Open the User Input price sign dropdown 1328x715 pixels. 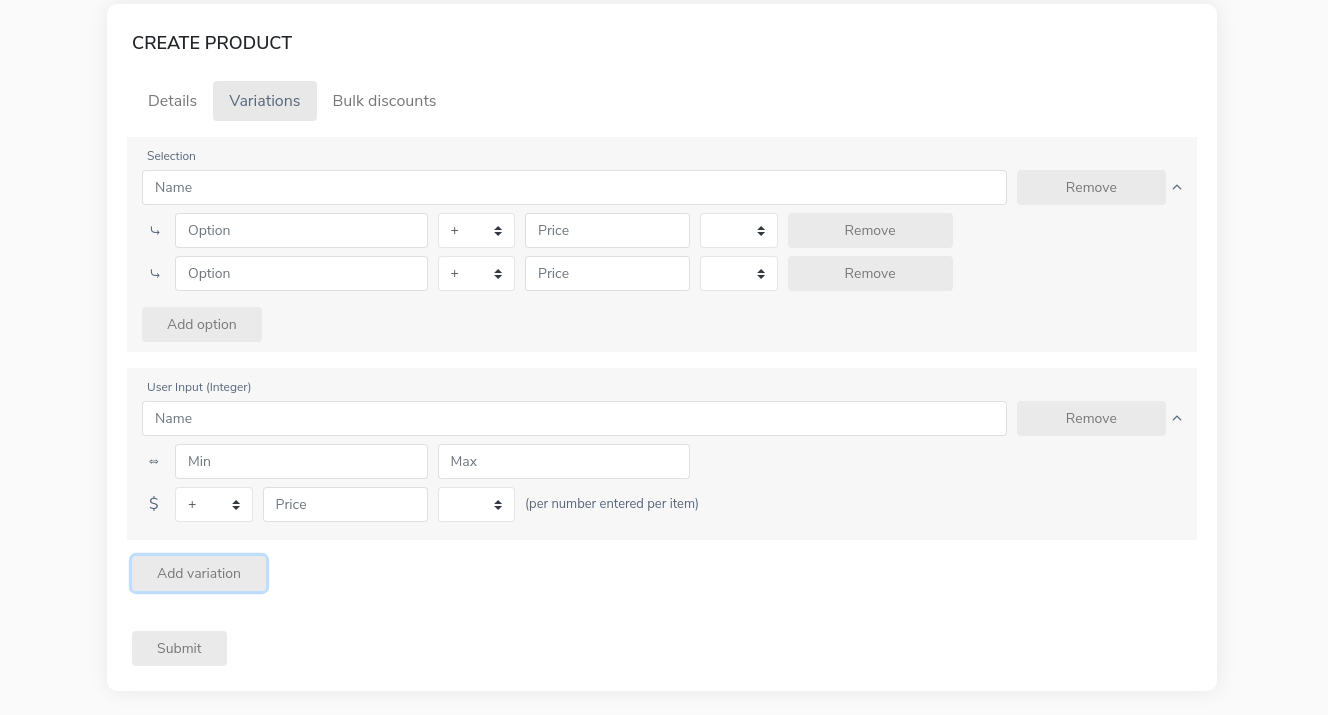tap(213, 504)
